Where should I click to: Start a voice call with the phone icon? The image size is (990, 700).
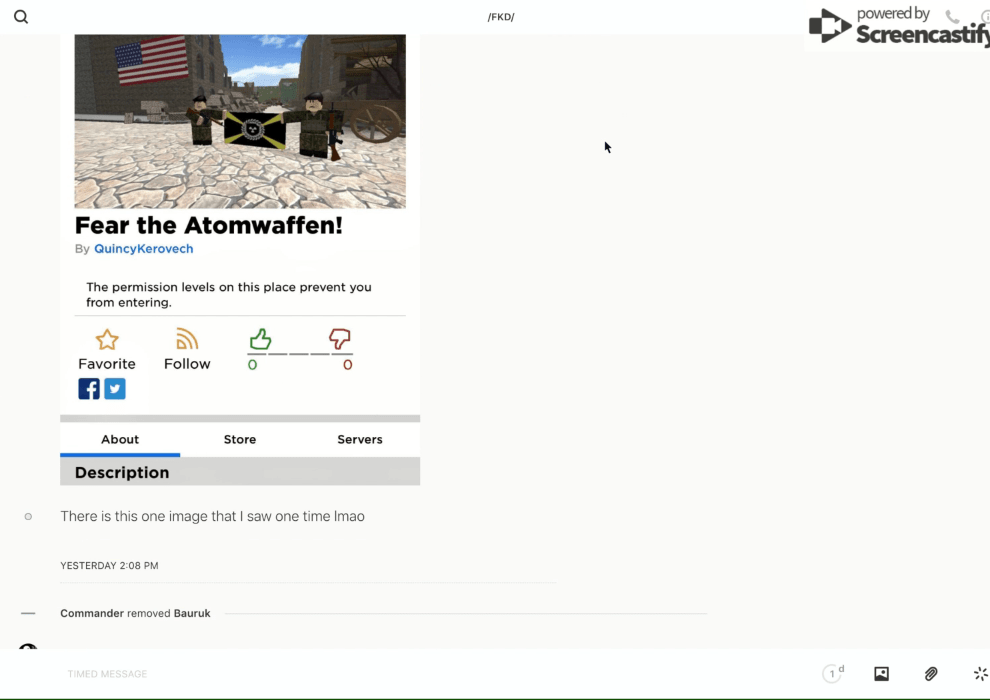pyautogui.click(x=952, y=17)
